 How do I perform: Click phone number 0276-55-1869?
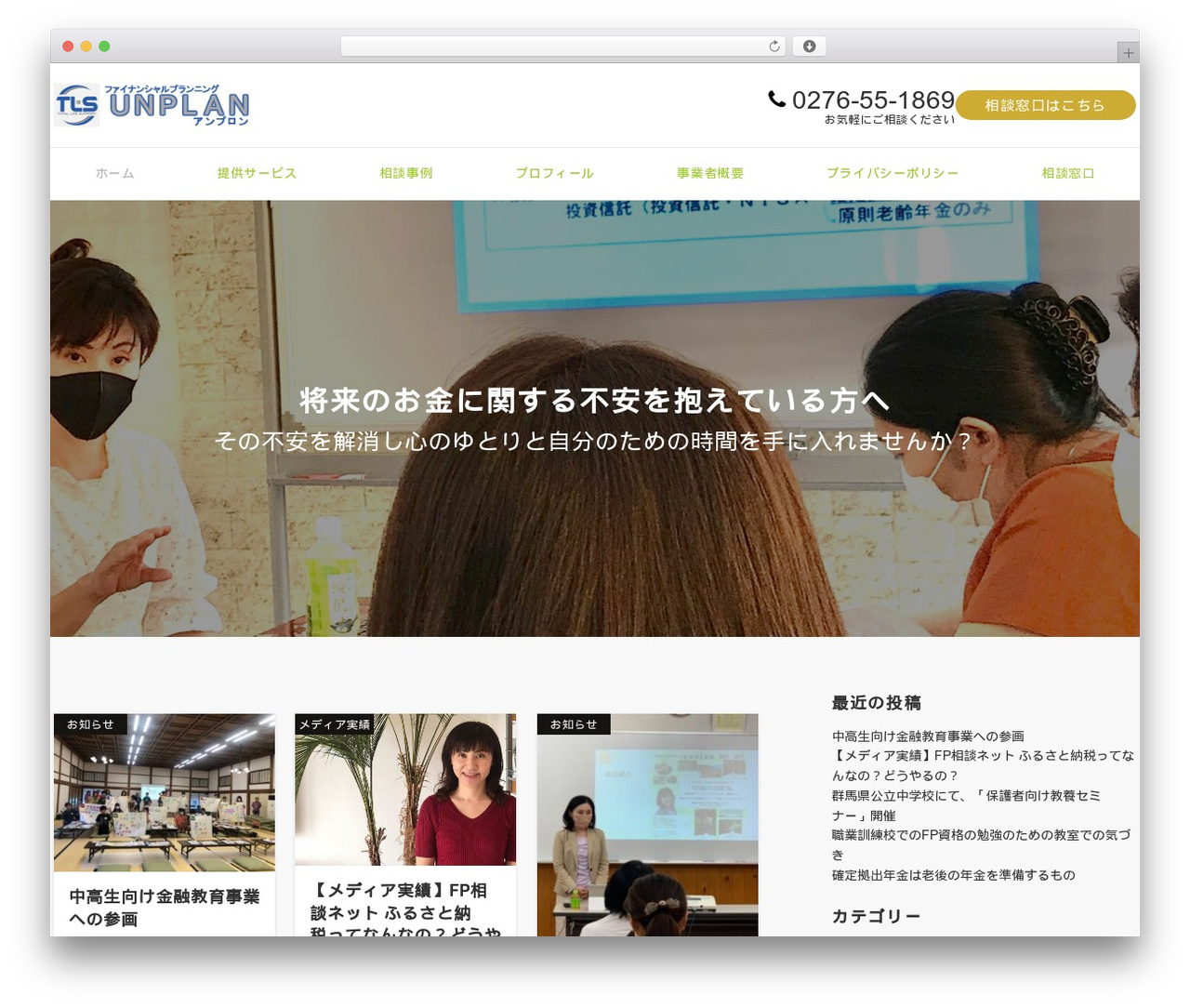click(x=873, y=99)
